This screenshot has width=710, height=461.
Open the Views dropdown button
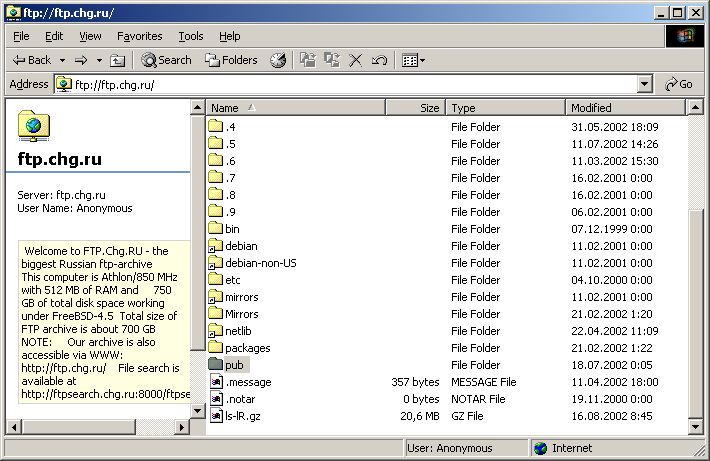(x=413, y=60)
